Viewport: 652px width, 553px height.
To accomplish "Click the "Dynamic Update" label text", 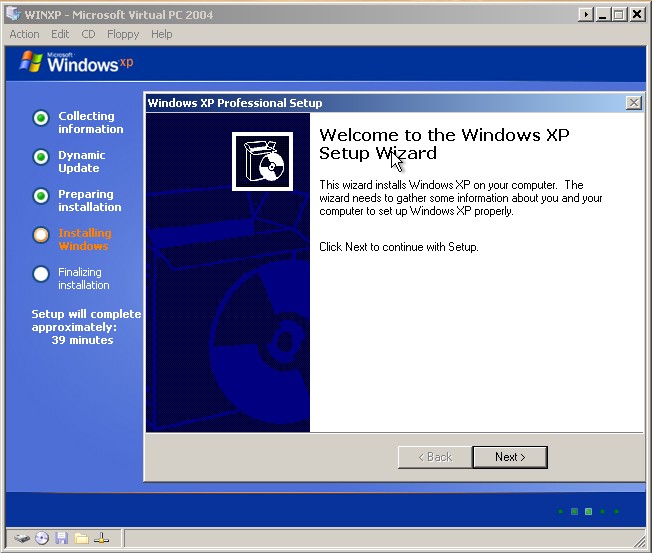I will coord(82,161).
